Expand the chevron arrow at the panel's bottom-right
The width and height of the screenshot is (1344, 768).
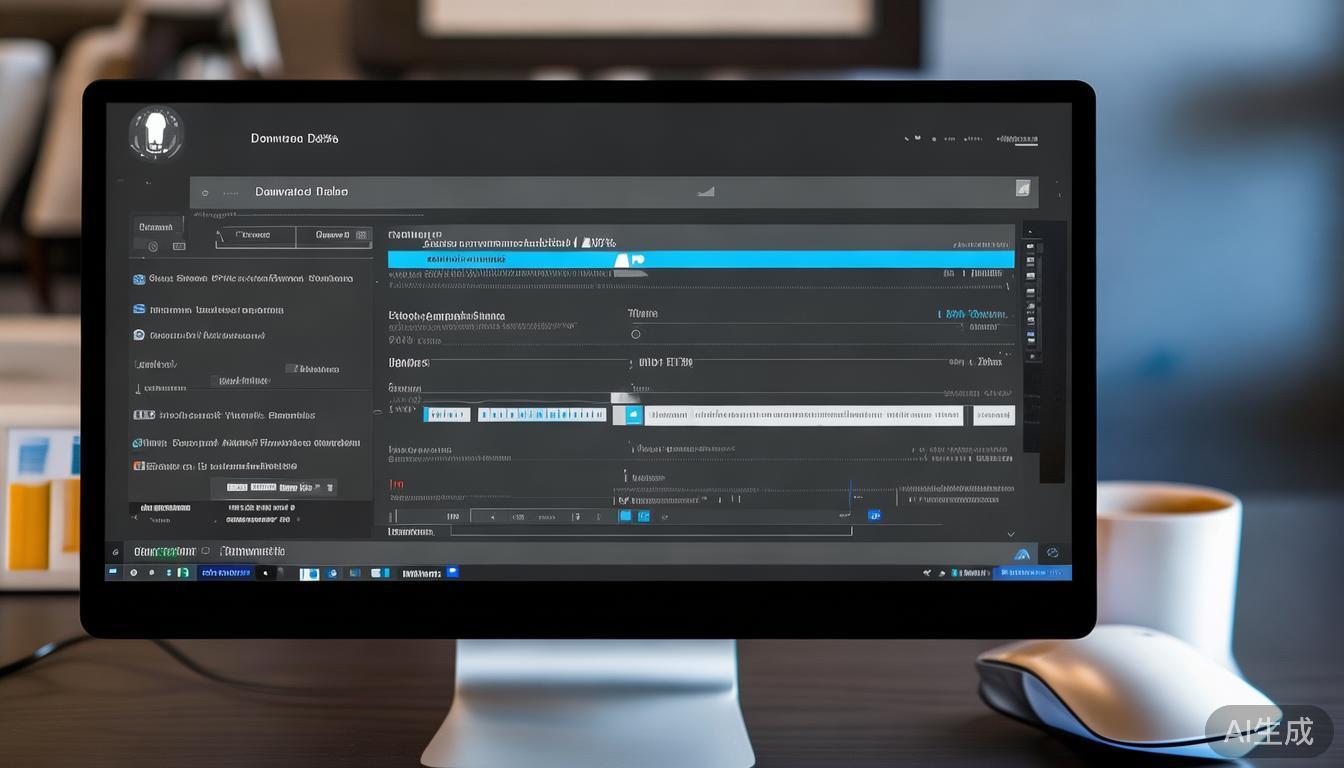pos(1010,534)
